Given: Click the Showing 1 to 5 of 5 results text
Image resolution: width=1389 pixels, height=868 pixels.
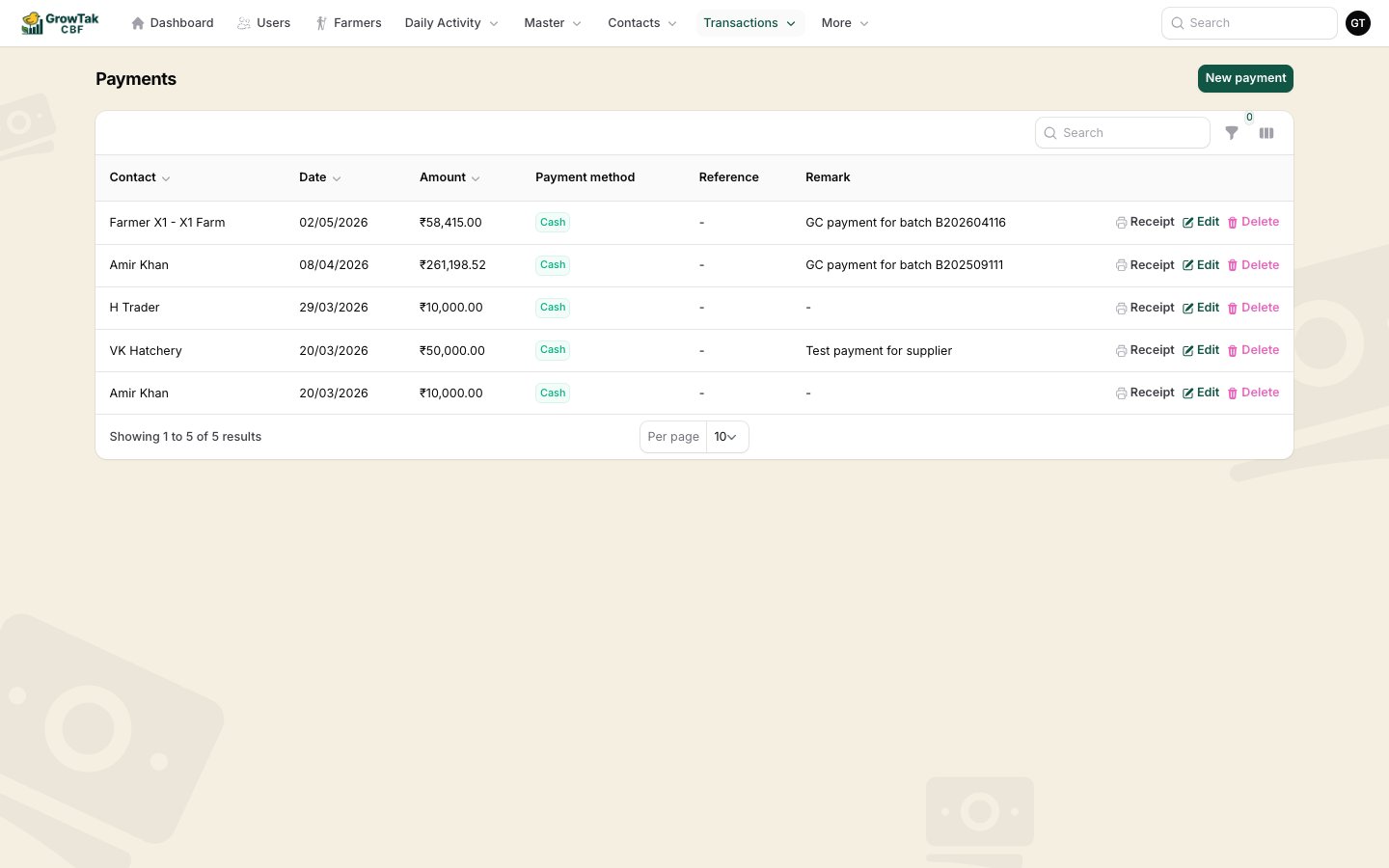Looking at the screenshot, I should [185, 437].
